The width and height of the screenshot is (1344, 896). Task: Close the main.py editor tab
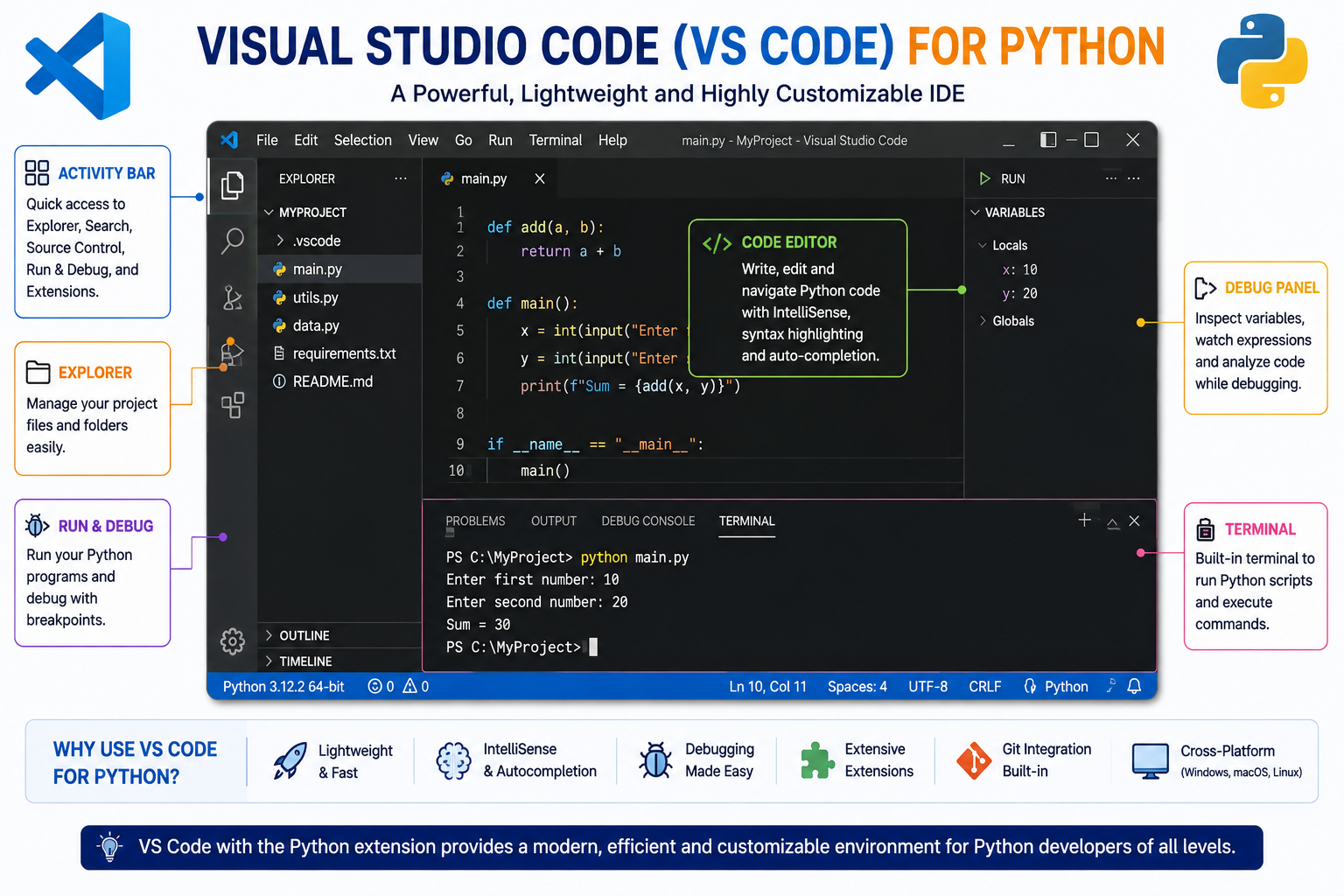540,178
